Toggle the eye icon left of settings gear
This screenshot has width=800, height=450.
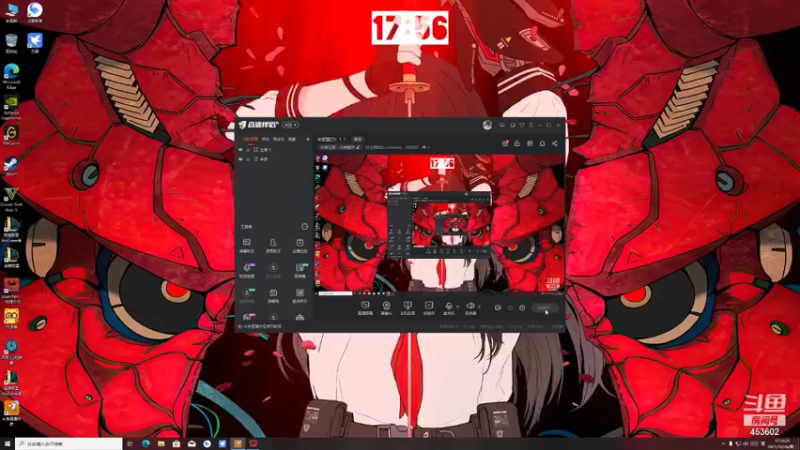pyautogui.click(x=510, y=308)
